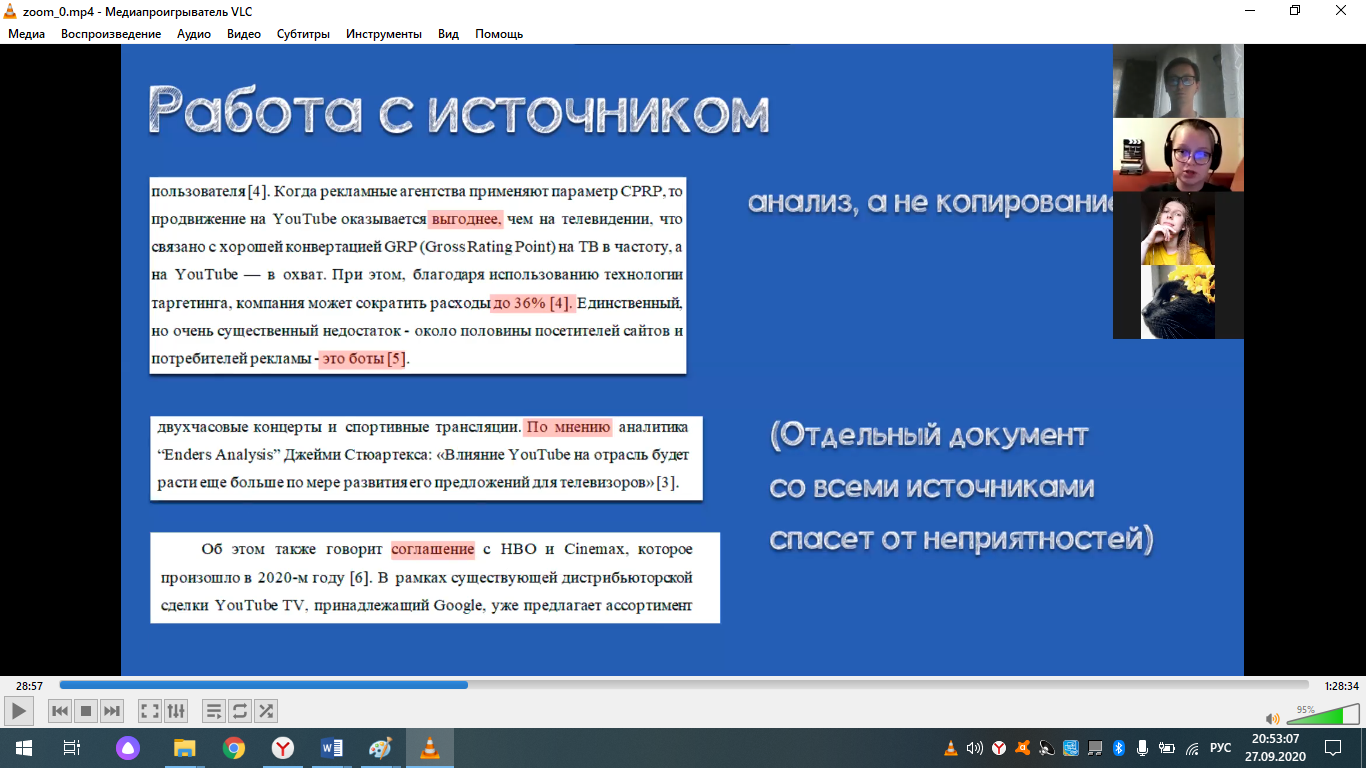Click VLC cone in system tray

pyautogui.click(x=951, y=748)
